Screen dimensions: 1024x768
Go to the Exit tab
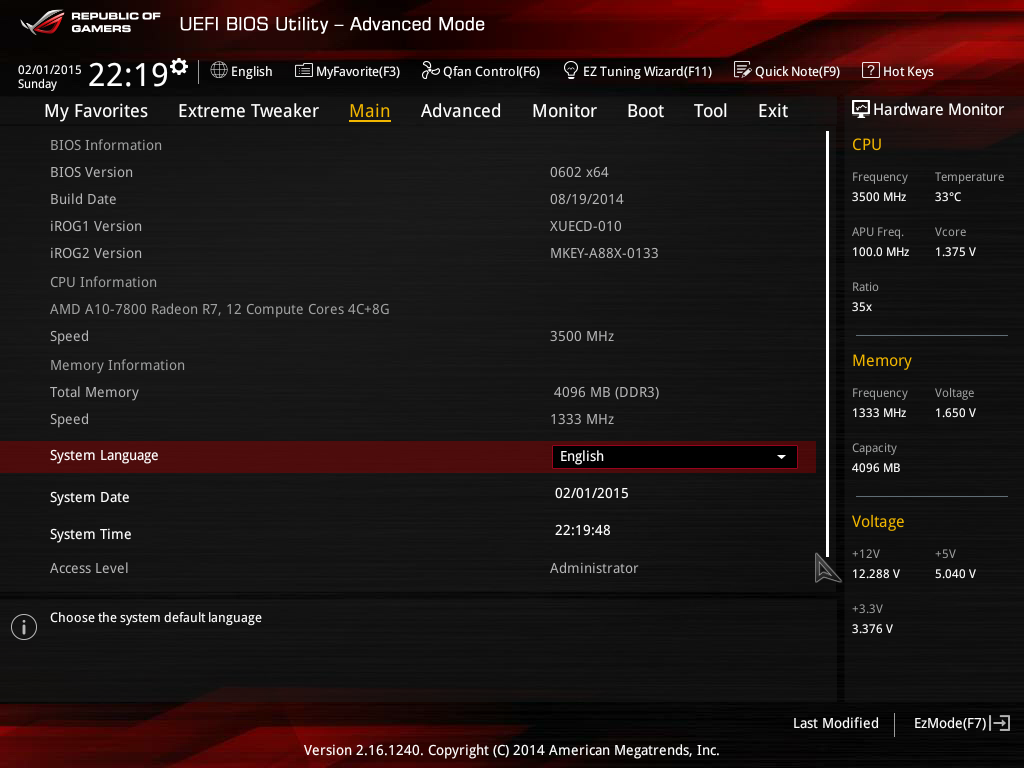tap(773, 111)
